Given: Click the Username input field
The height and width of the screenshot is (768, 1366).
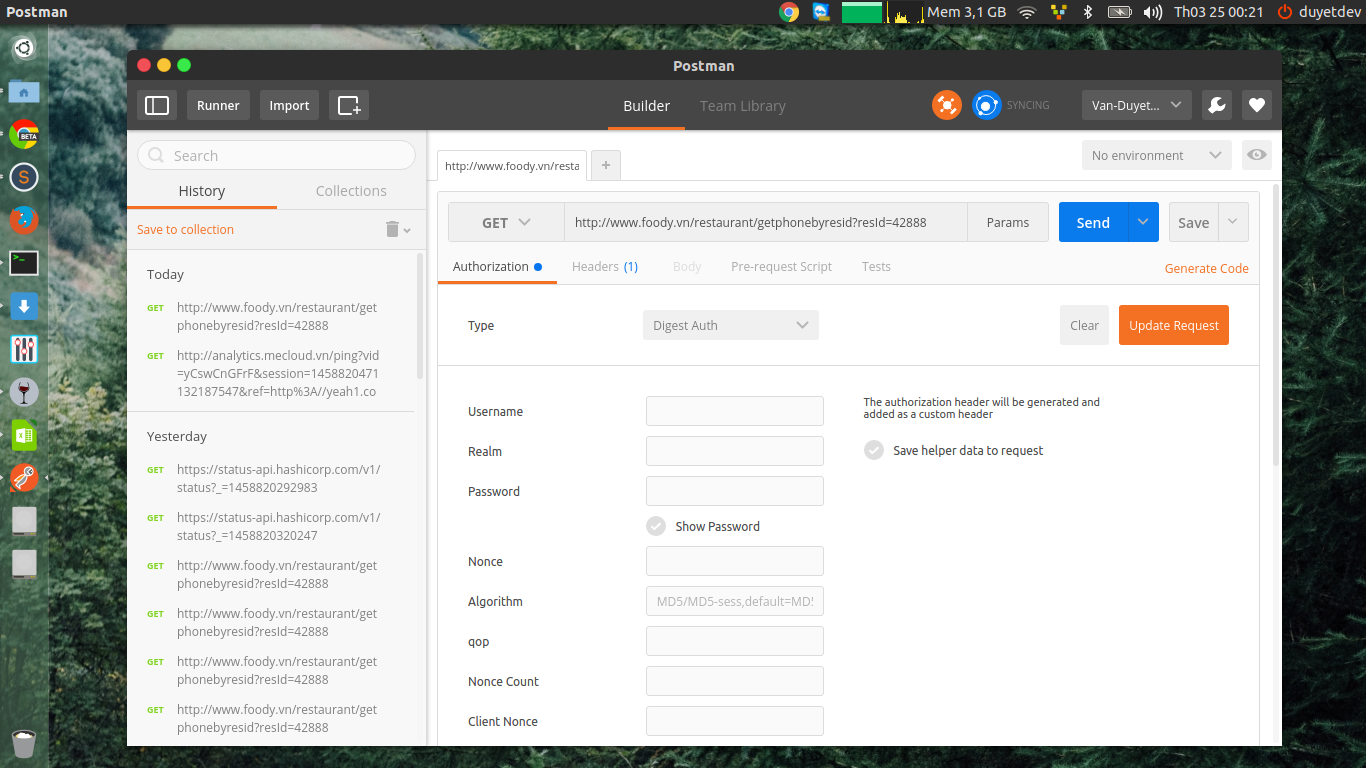Looking at the screenshot, I should click(x=735, y=411).
